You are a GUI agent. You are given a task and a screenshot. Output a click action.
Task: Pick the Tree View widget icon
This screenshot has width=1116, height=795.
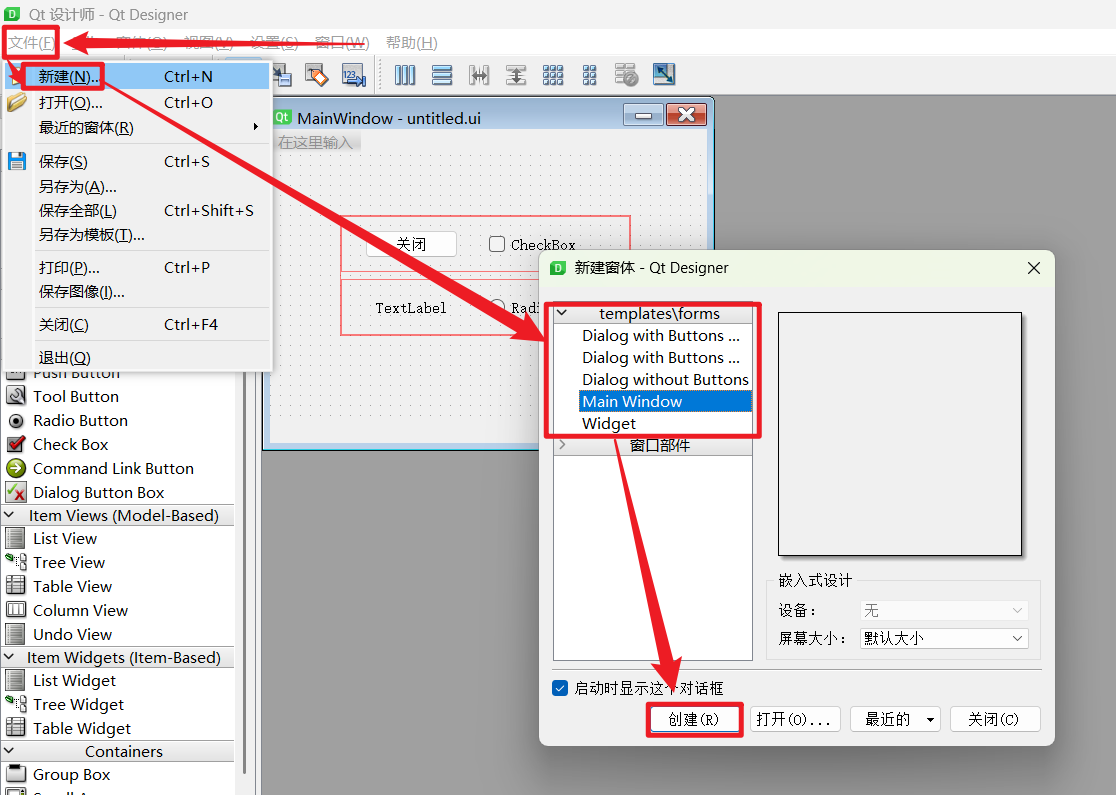point(16,562)
